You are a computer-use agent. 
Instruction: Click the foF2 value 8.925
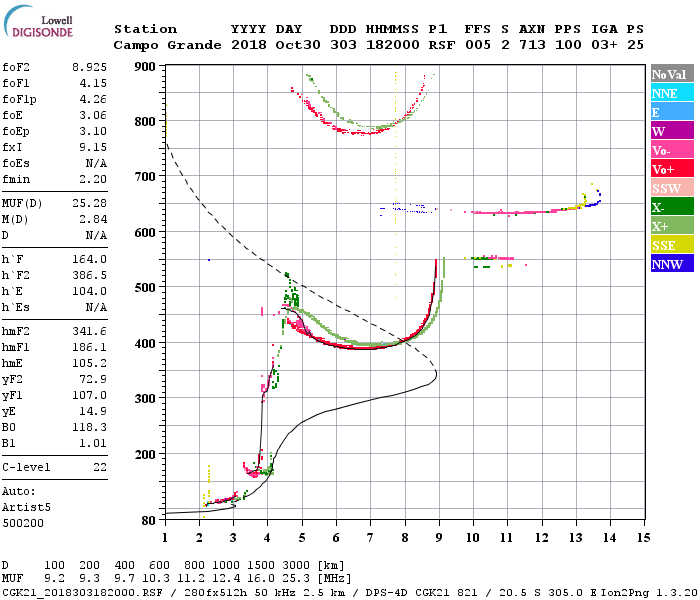coord(89,67)
